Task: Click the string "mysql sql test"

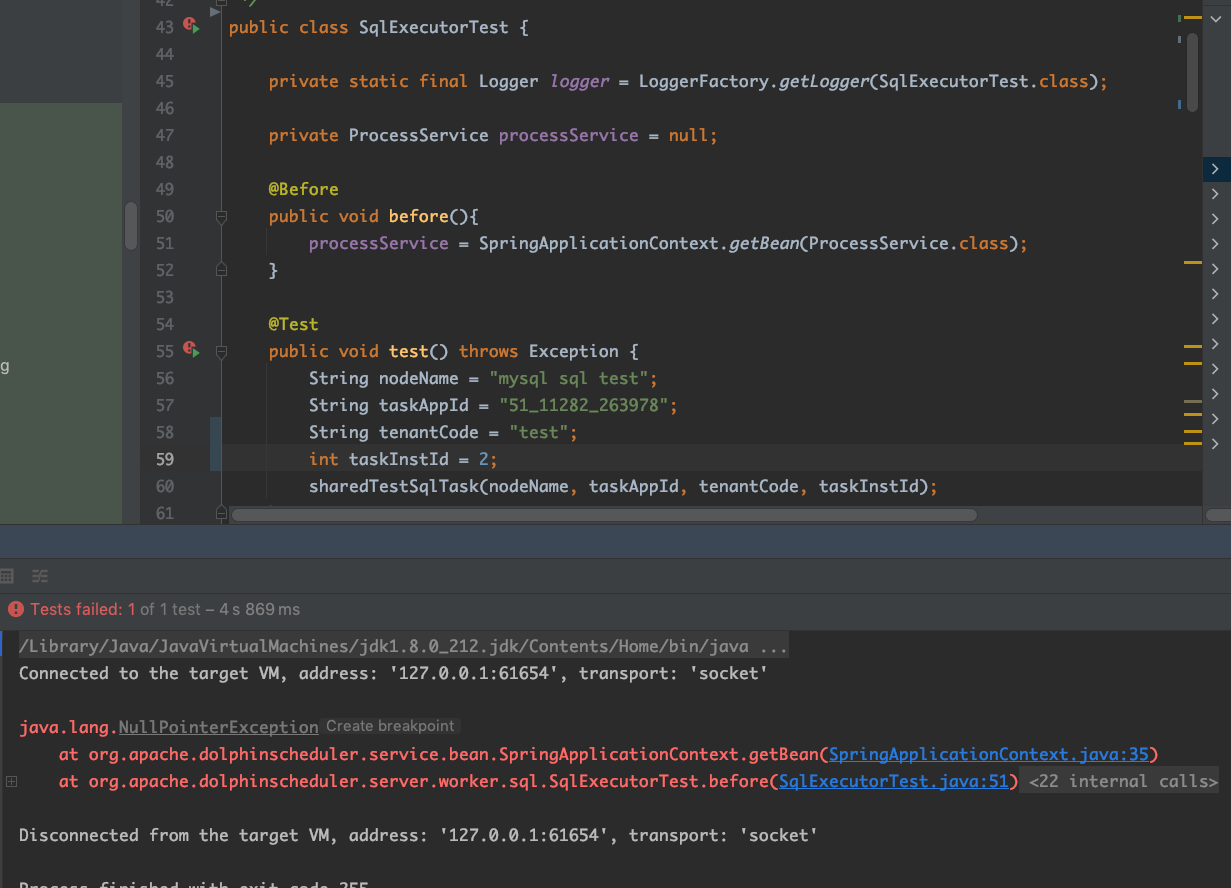Action: [x=568, y=378]
